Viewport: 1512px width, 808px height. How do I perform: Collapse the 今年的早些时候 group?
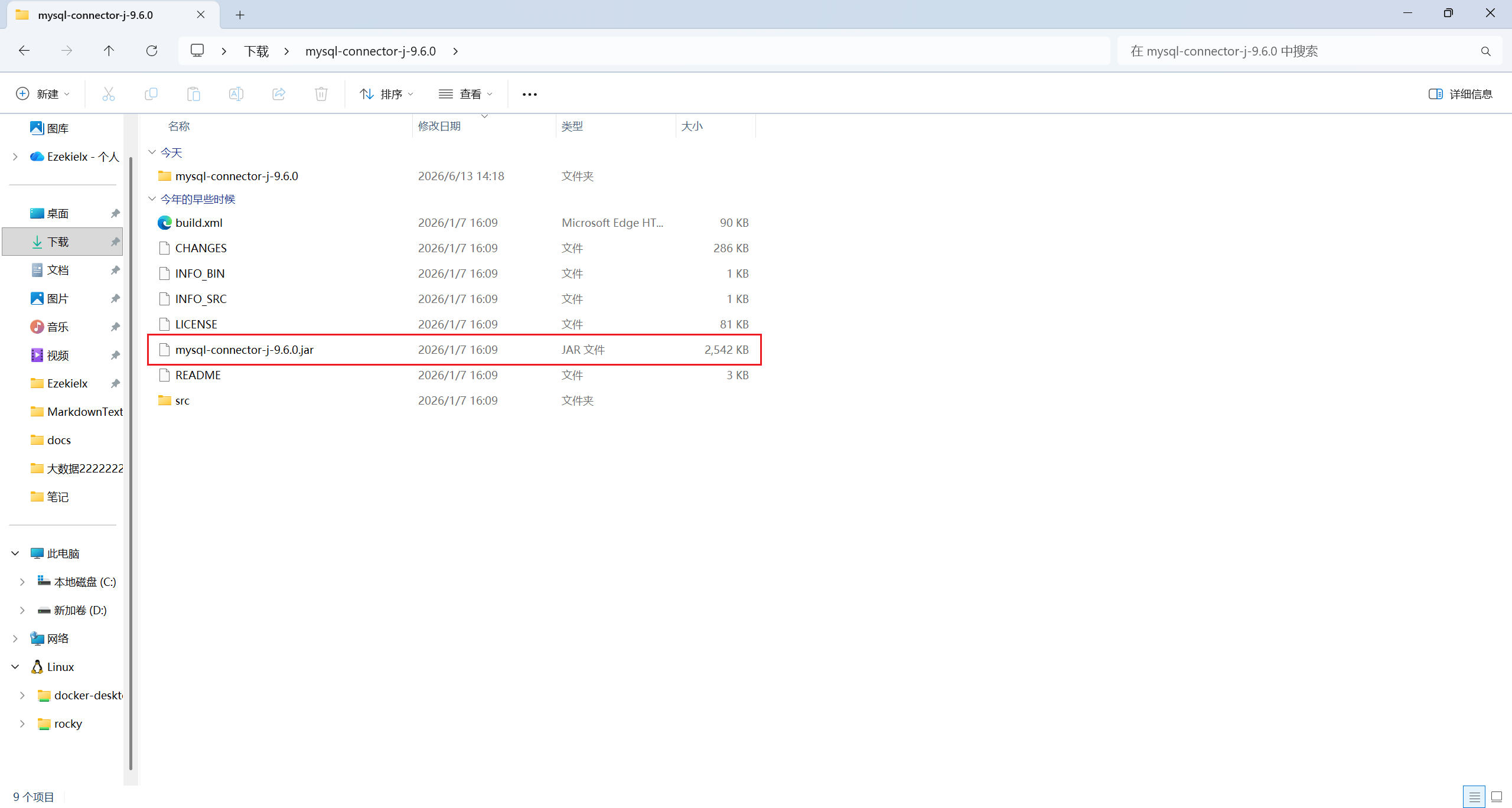pyautogui.click(x=152, y=199)
